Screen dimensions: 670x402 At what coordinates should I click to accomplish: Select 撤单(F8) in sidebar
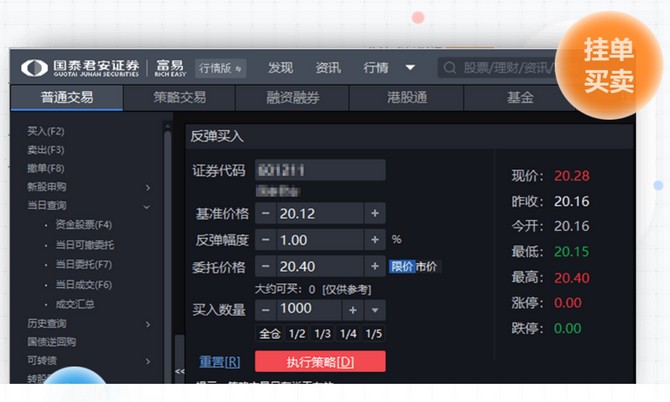pos(46,168)
